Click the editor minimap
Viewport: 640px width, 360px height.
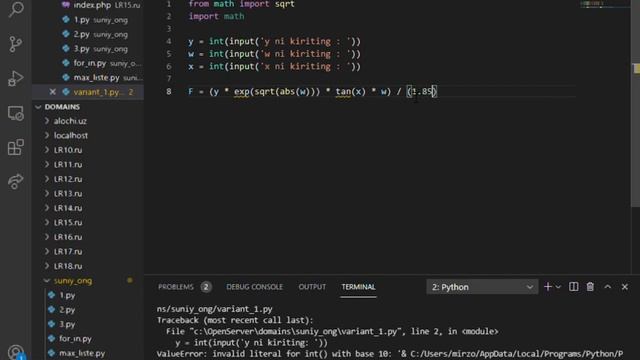click(605, 5)
